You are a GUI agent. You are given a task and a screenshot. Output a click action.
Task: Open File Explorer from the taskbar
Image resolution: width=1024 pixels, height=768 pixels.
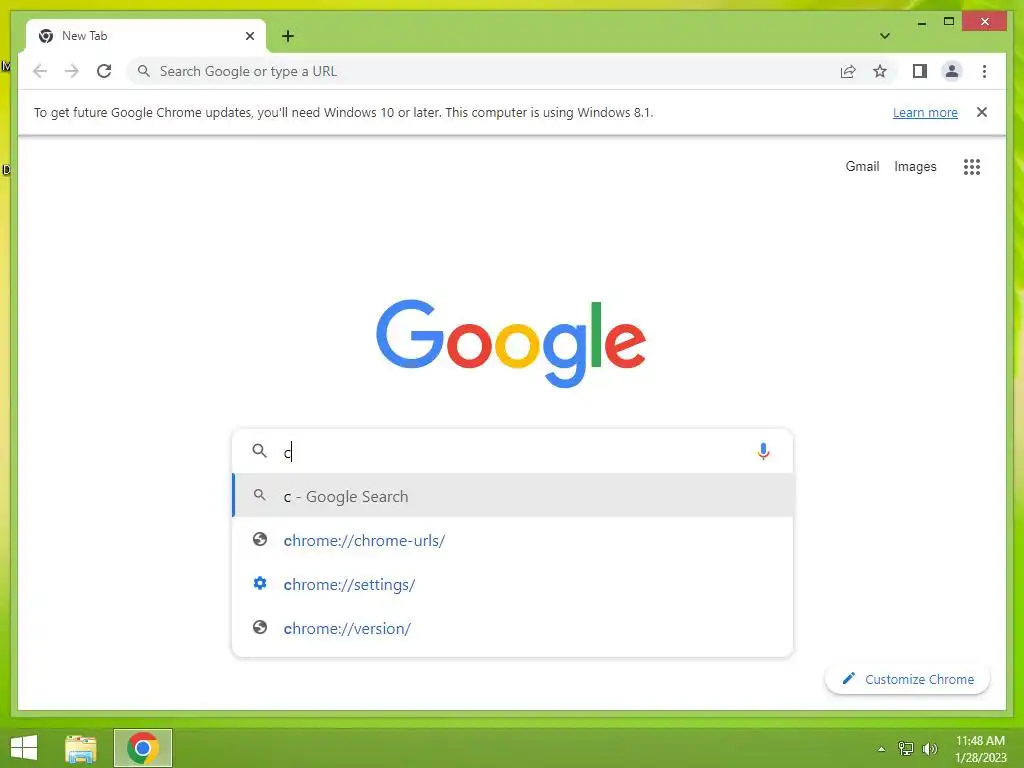pyautogui.click(x=81, y=748)
